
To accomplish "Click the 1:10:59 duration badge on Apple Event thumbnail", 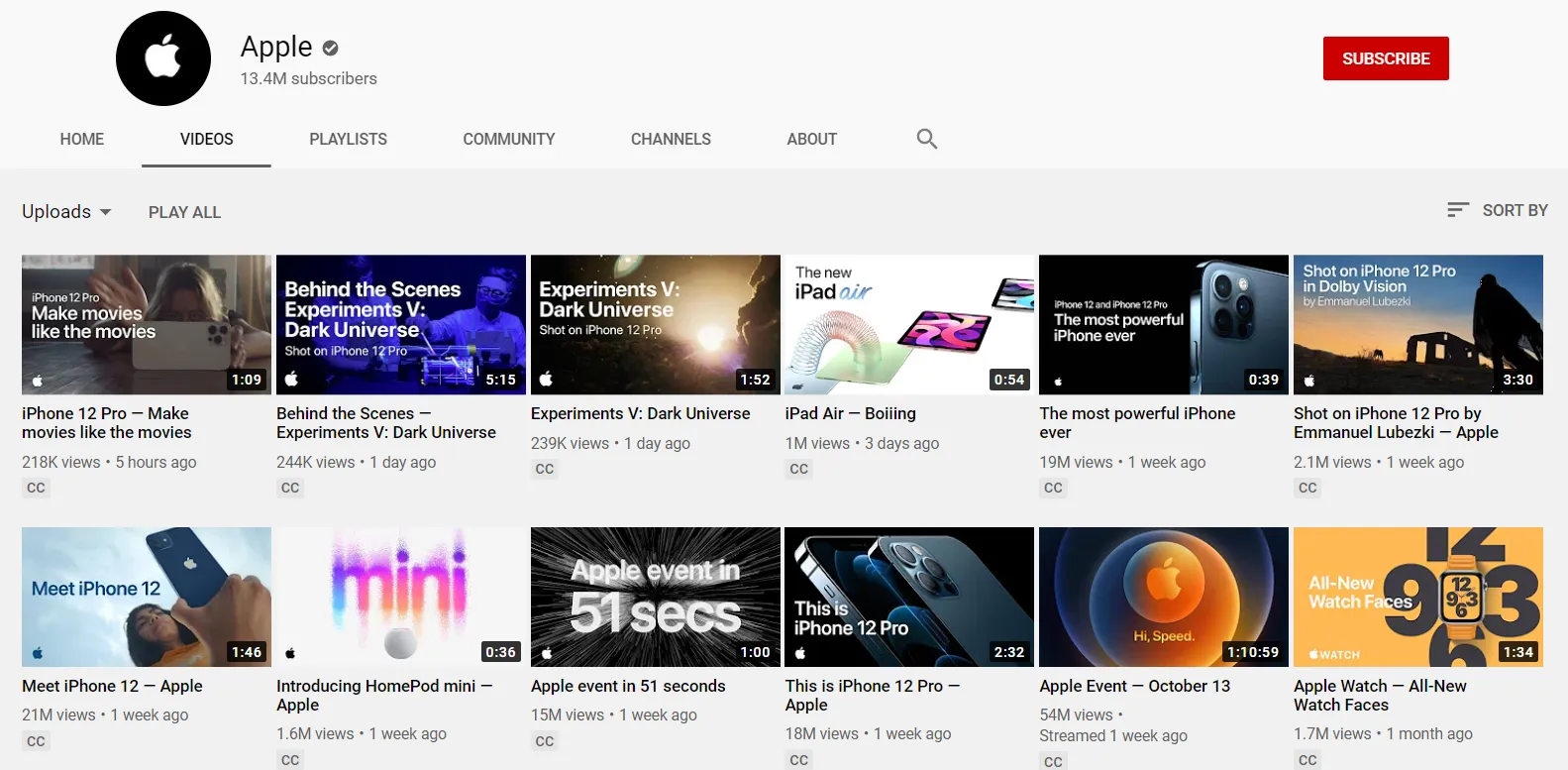I will tap(1253, 652).
